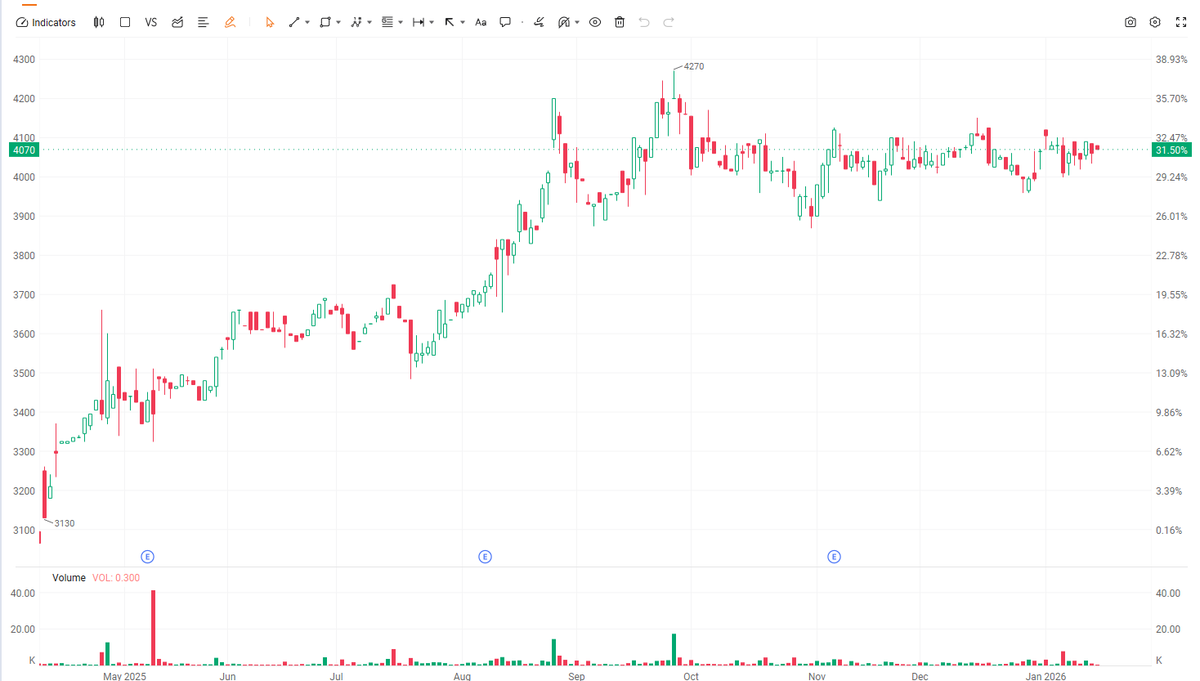This screenshot has width=1200, height=681.
Task: Select the trend line drawing tool
Action: click(x=294, y=22)
